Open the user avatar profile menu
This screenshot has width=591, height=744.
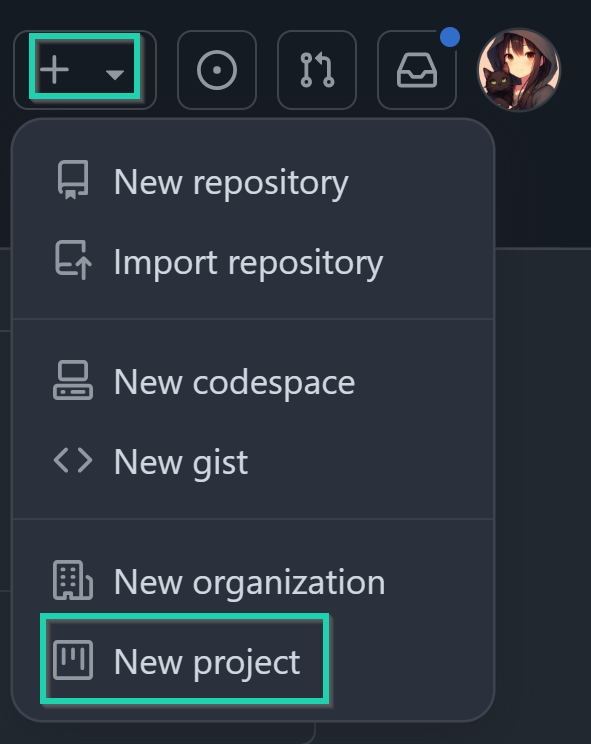pos(519,70)
